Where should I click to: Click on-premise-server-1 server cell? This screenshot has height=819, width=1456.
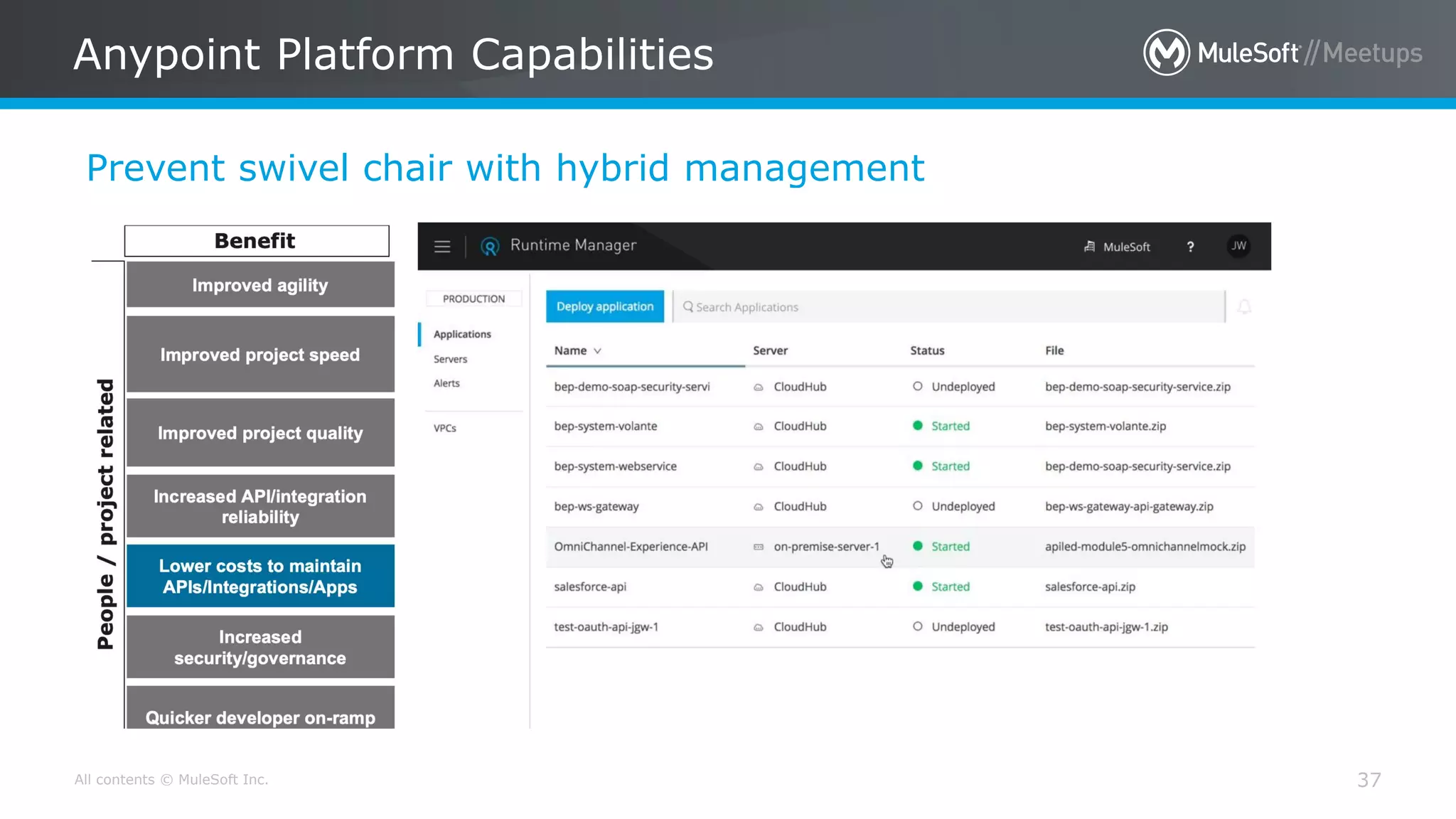[x=827, y=547]
